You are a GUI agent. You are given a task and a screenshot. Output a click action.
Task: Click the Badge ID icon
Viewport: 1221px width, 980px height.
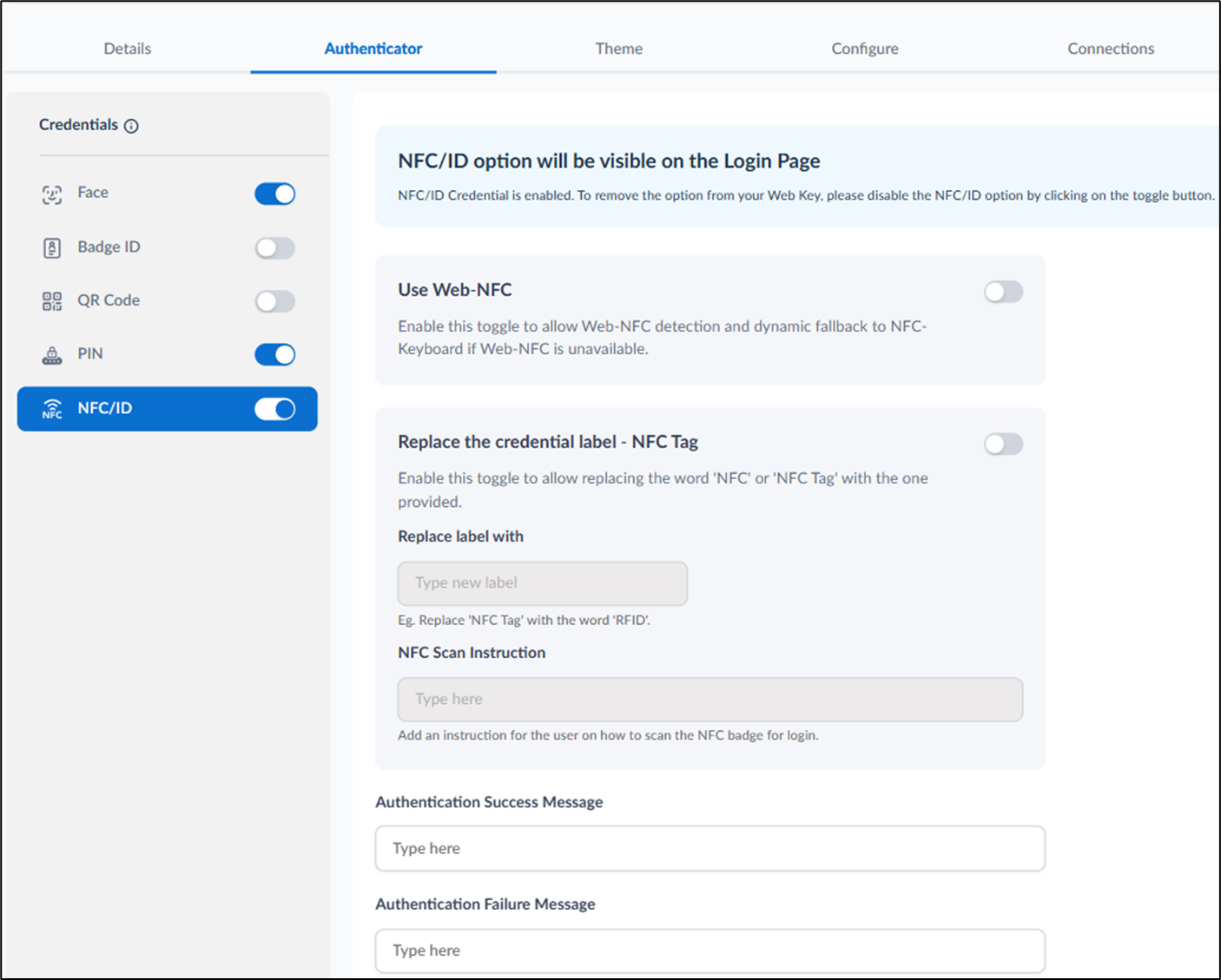52,248
